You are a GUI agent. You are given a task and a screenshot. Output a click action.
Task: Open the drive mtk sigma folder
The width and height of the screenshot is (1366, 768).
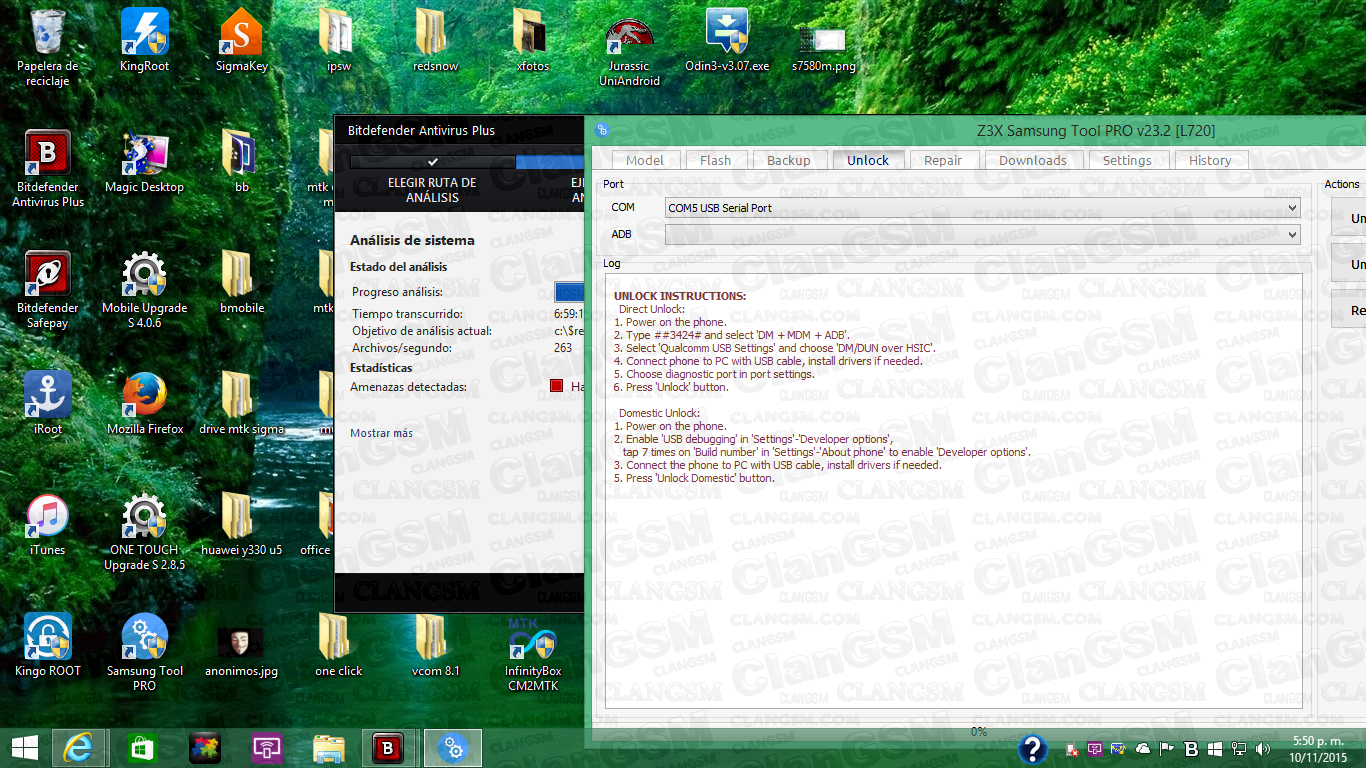click(x=241, y=403)
